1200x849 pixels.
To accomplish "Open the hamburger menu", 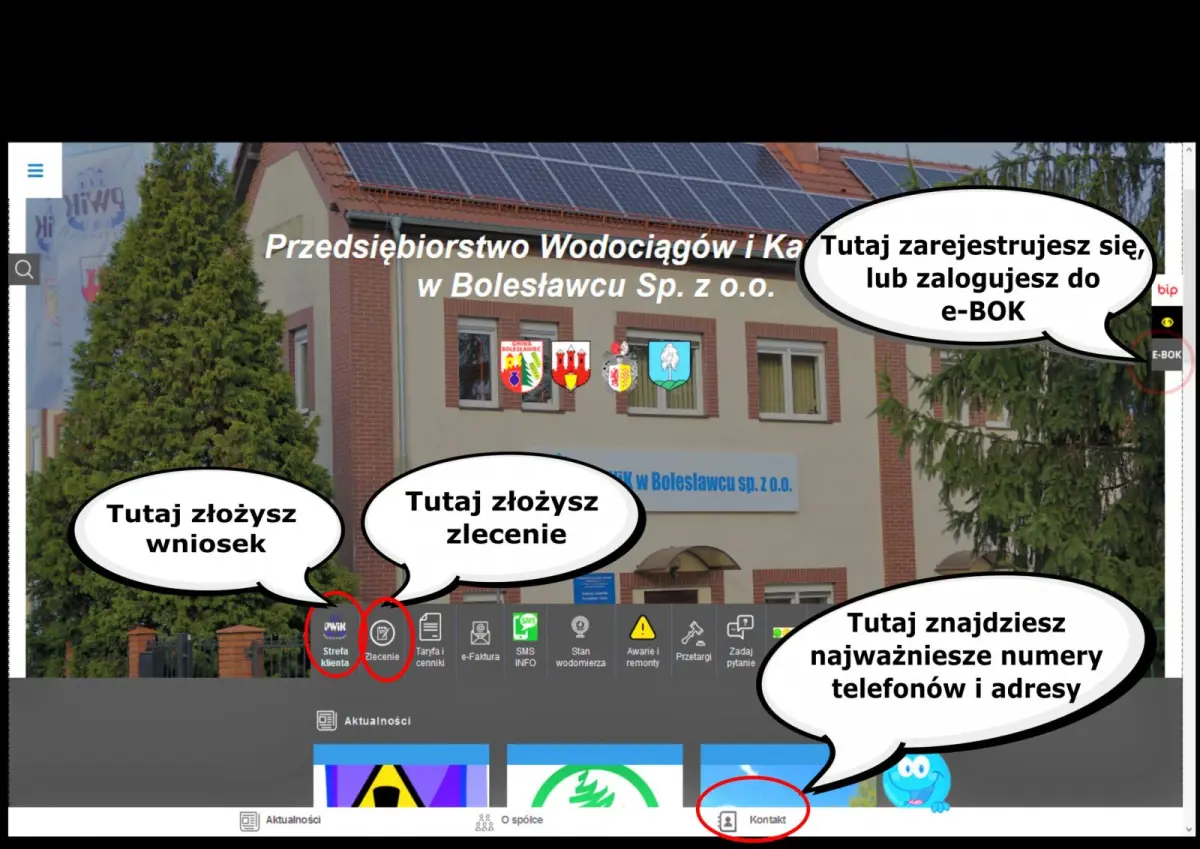I will 36,171.
